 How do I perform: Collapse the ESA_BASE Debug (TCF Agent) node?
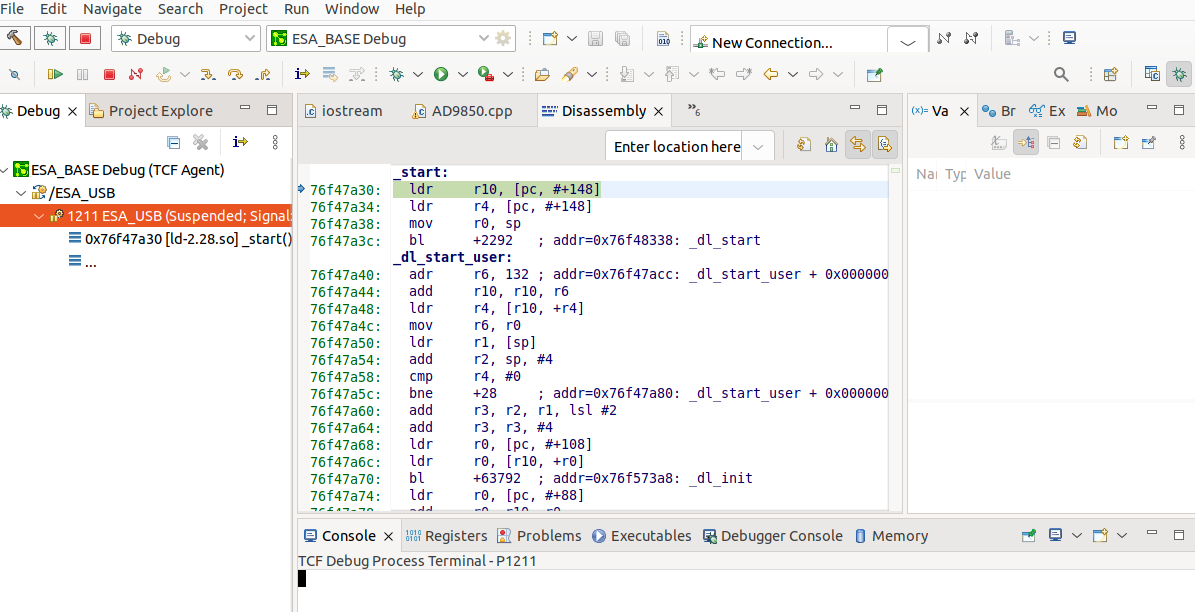tap(5, 169)
